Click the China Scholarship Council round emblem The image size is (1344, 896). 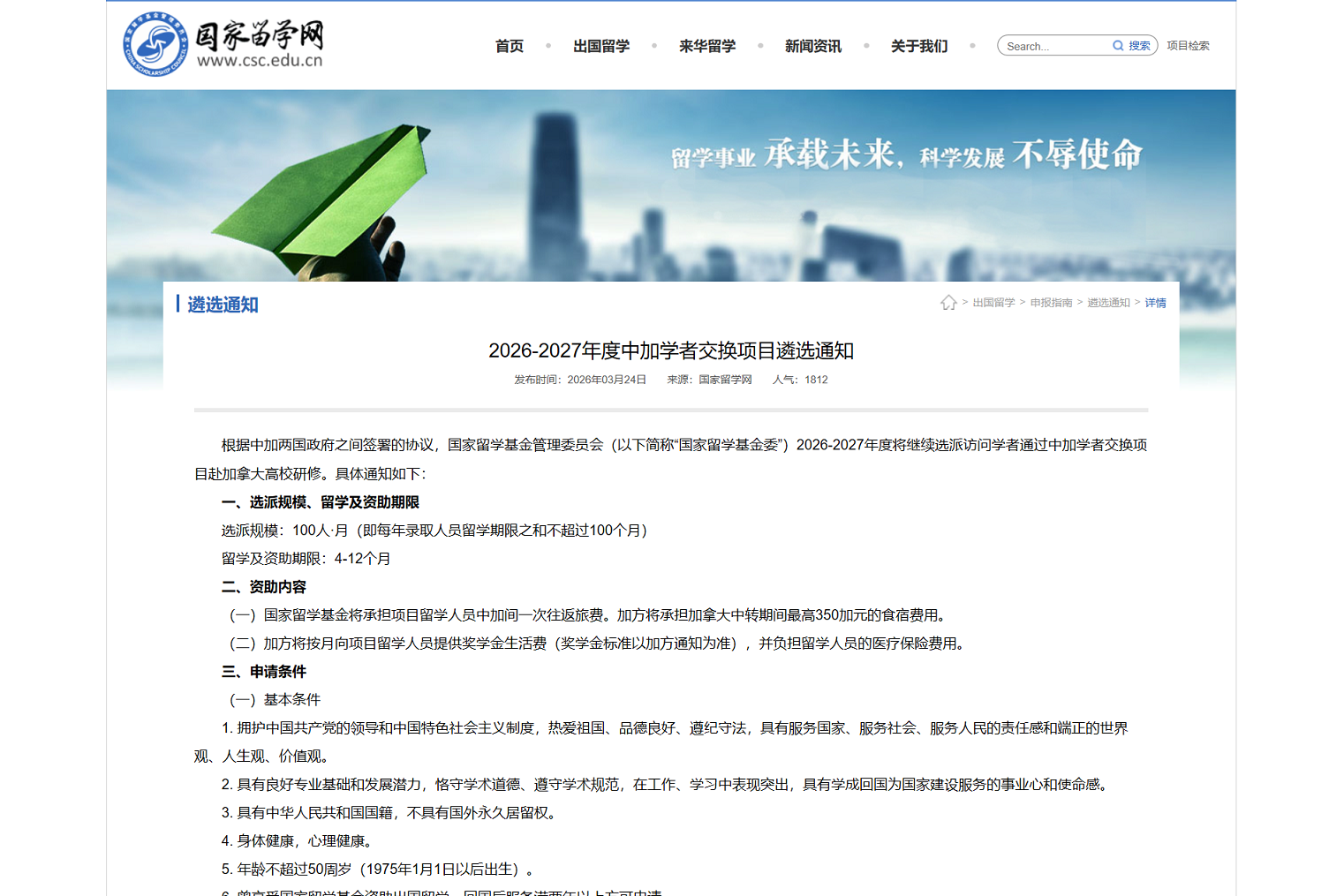(155, 44)
